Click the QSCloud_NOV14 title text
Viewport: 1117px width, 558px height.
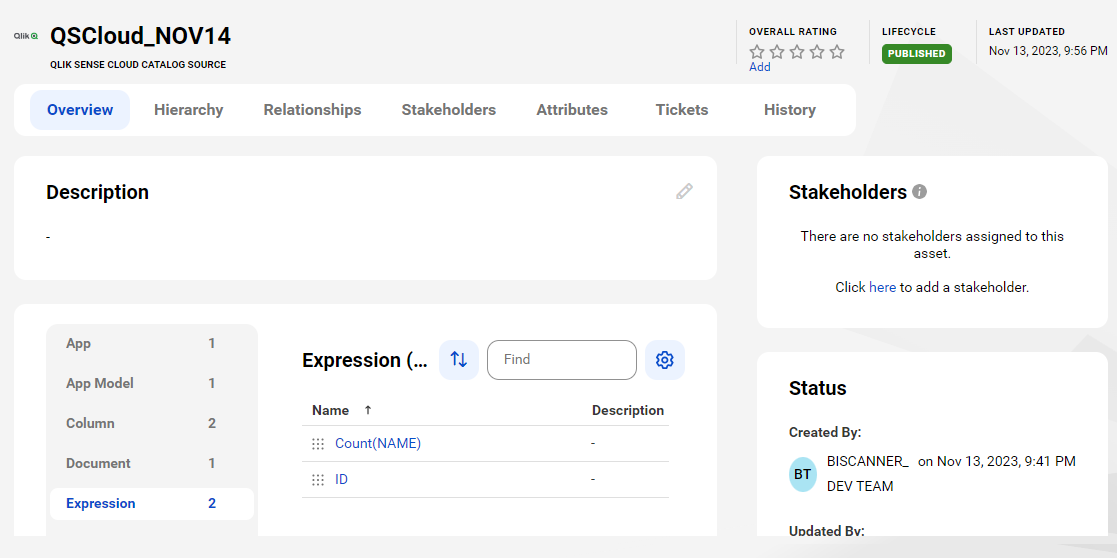pyautogui.click(x=140, y=36)
